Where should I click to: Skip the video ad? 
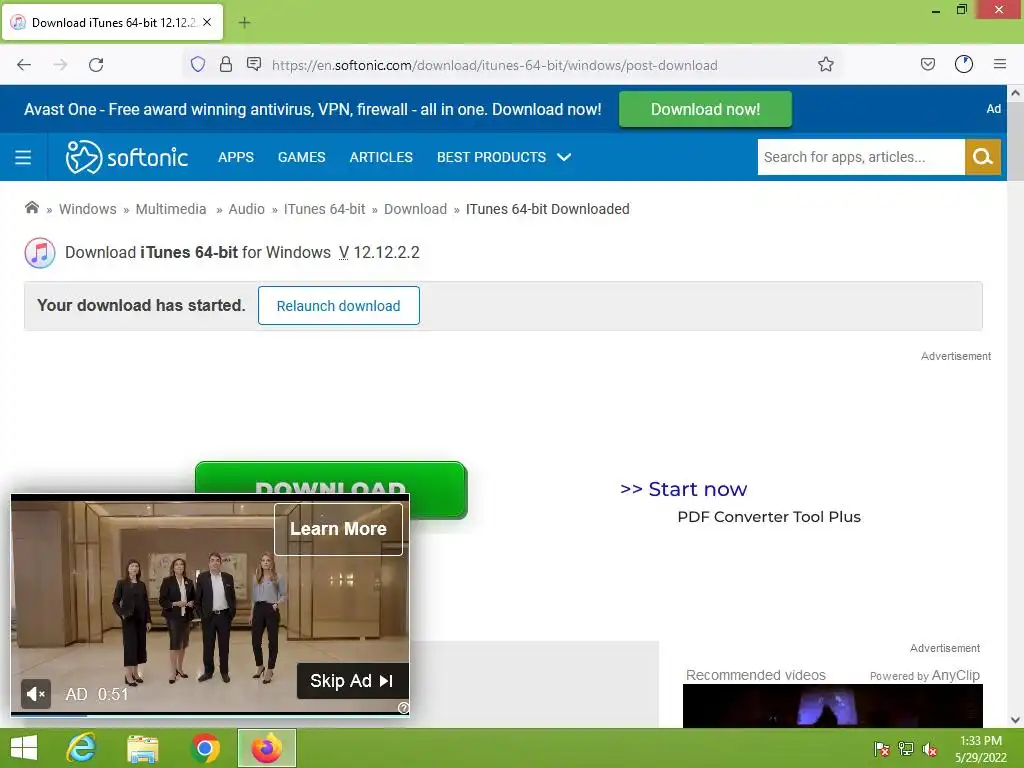353,681
